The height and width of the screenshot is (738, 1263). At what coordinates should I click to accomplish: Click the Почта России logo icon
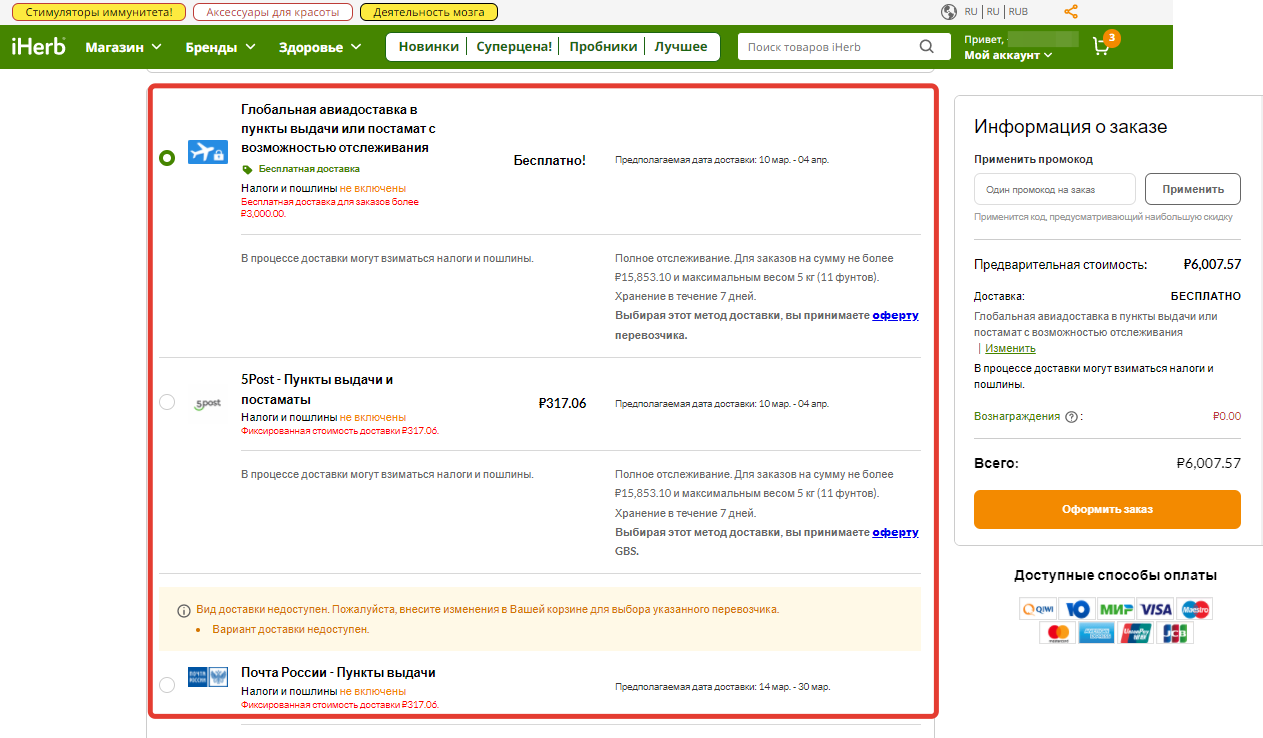pos(208,678)
